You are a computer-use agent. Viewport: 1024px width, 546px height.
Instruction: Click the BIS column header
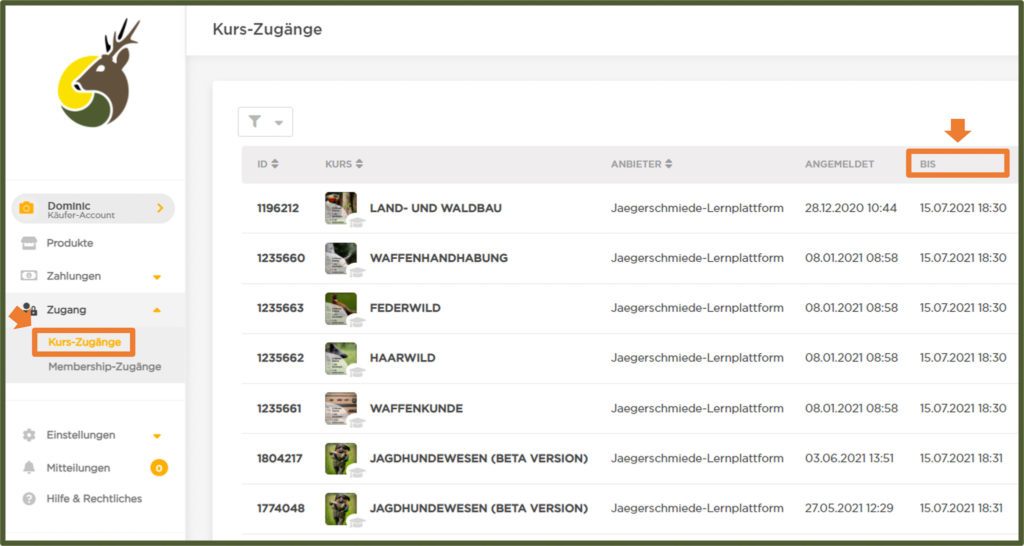[x=927, y=164]
